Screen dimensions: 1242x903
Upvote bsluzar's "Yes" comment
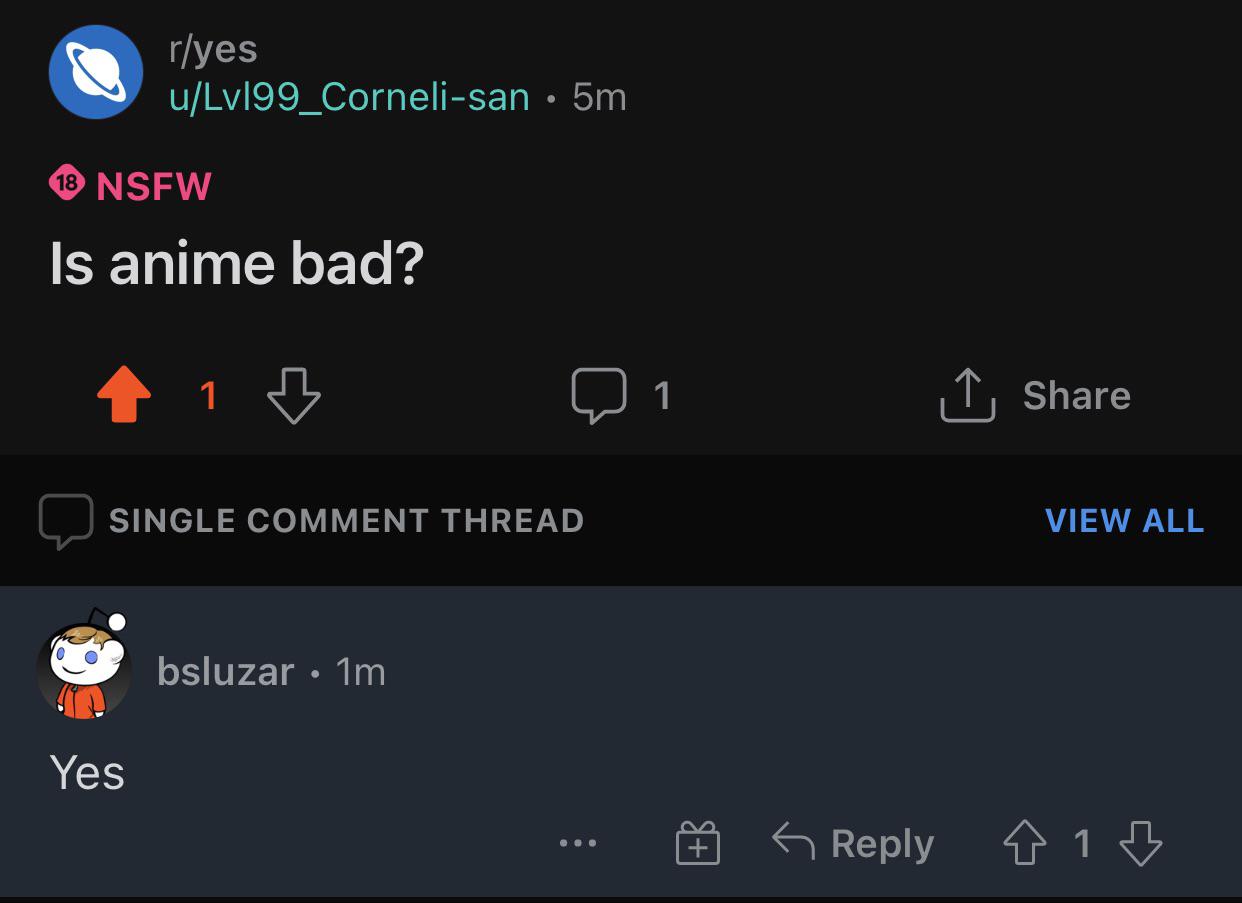coord(1025,843)
